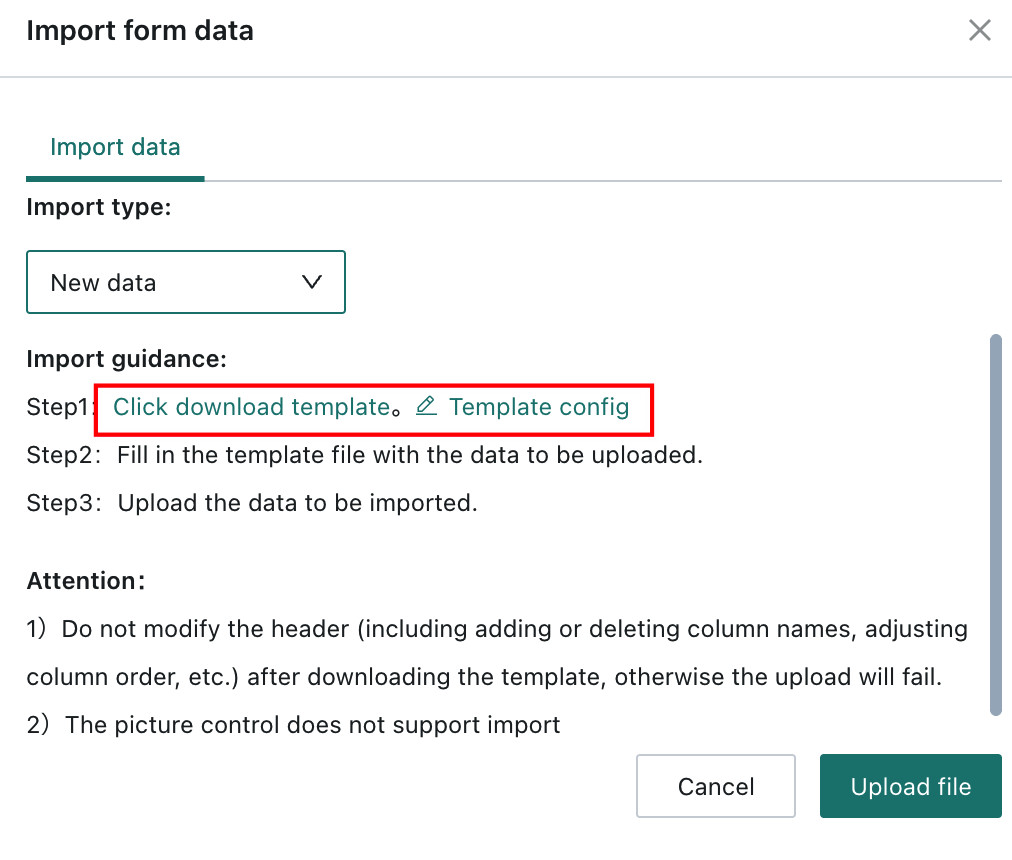Click the Import guidance heading
Viewport: 1012px width, 860px height.
(126, 359)
